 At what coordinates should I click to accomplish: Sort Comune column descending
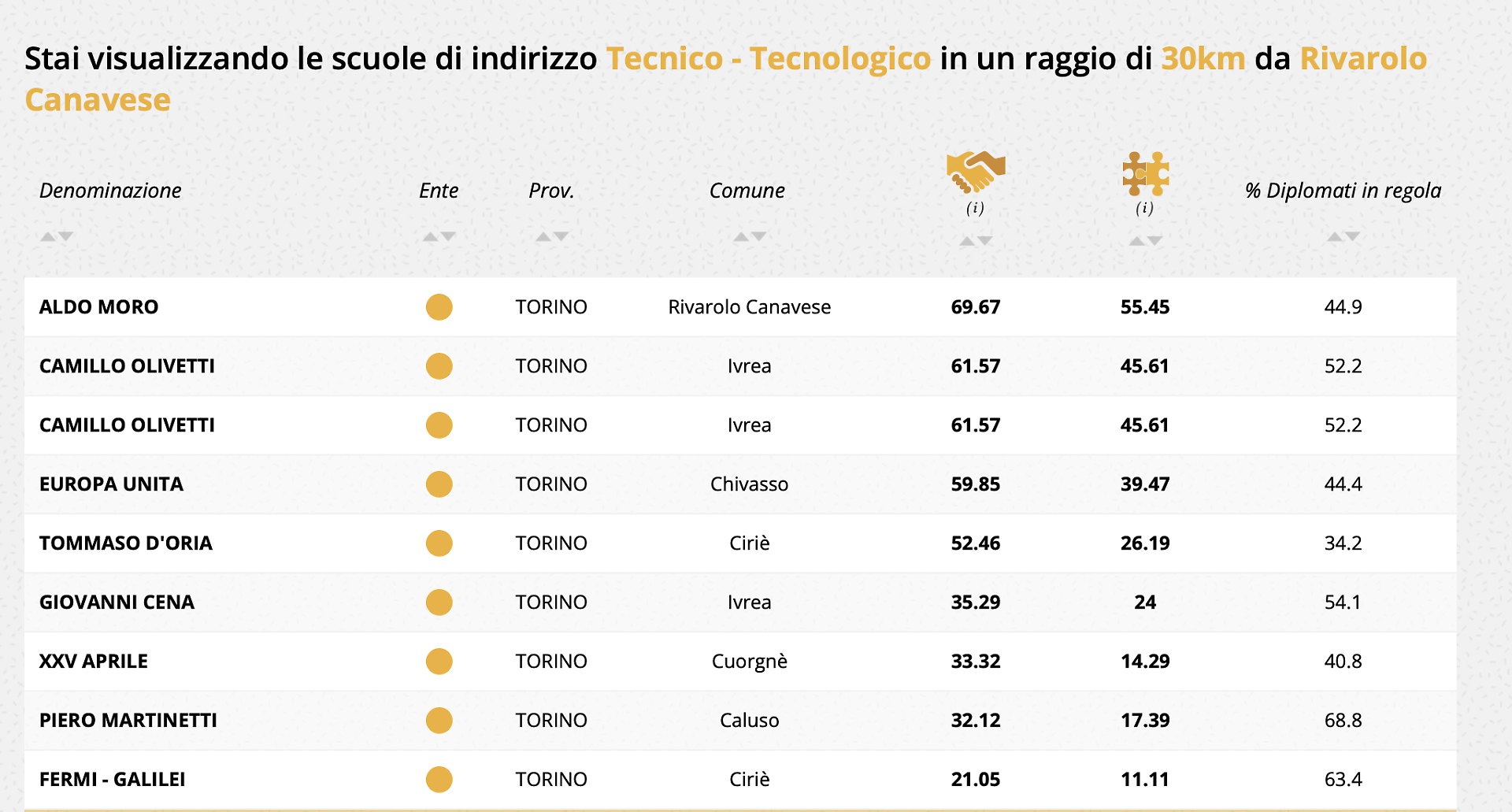tap(759, 236)
